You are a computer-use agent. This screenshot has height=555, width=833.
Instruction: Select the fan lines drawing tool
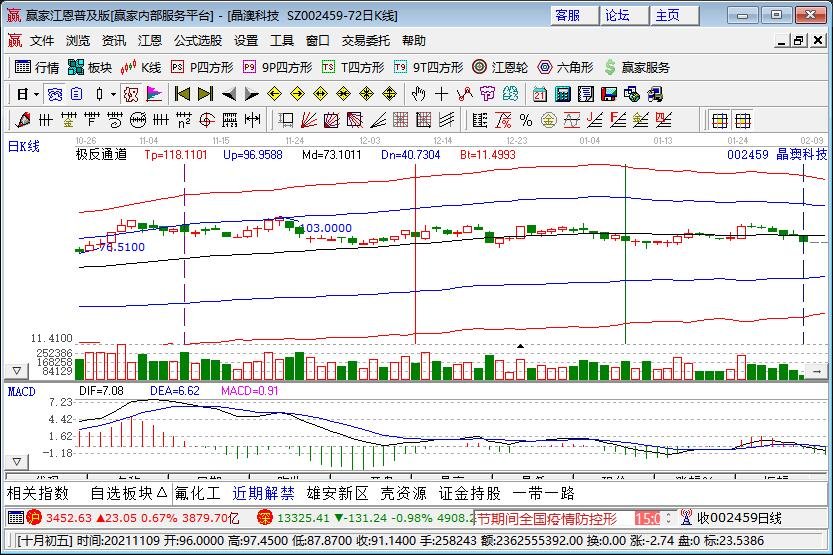click(309, 121)
